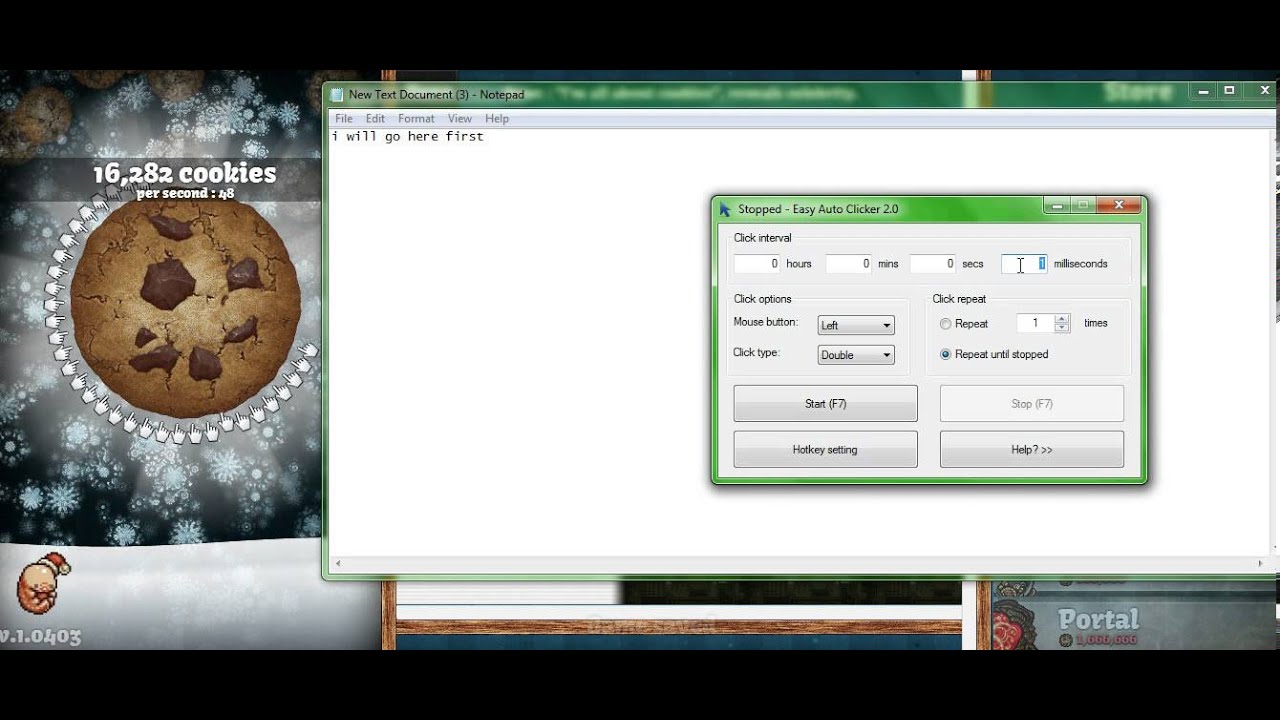Click the Easy Auto Clicker cursor icon
Viewport: 1280px width, 720px height.
(725, 209)
